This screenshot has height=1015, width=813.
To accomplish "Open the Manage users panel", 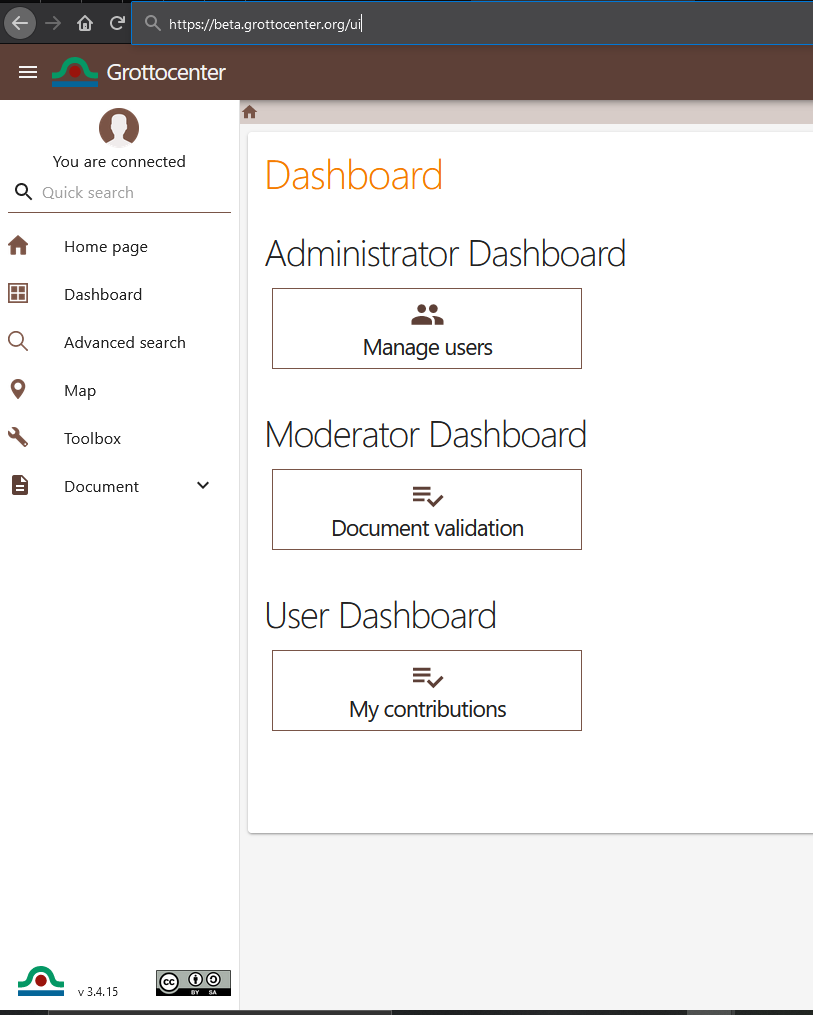I will coord(427,328).
